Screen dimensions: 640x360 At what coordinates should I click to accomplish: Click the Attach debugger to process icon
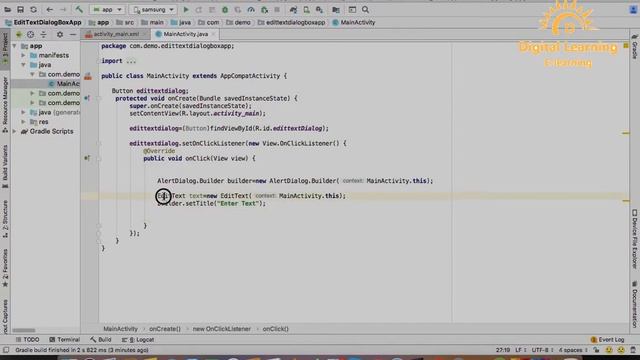coord(264,9)
